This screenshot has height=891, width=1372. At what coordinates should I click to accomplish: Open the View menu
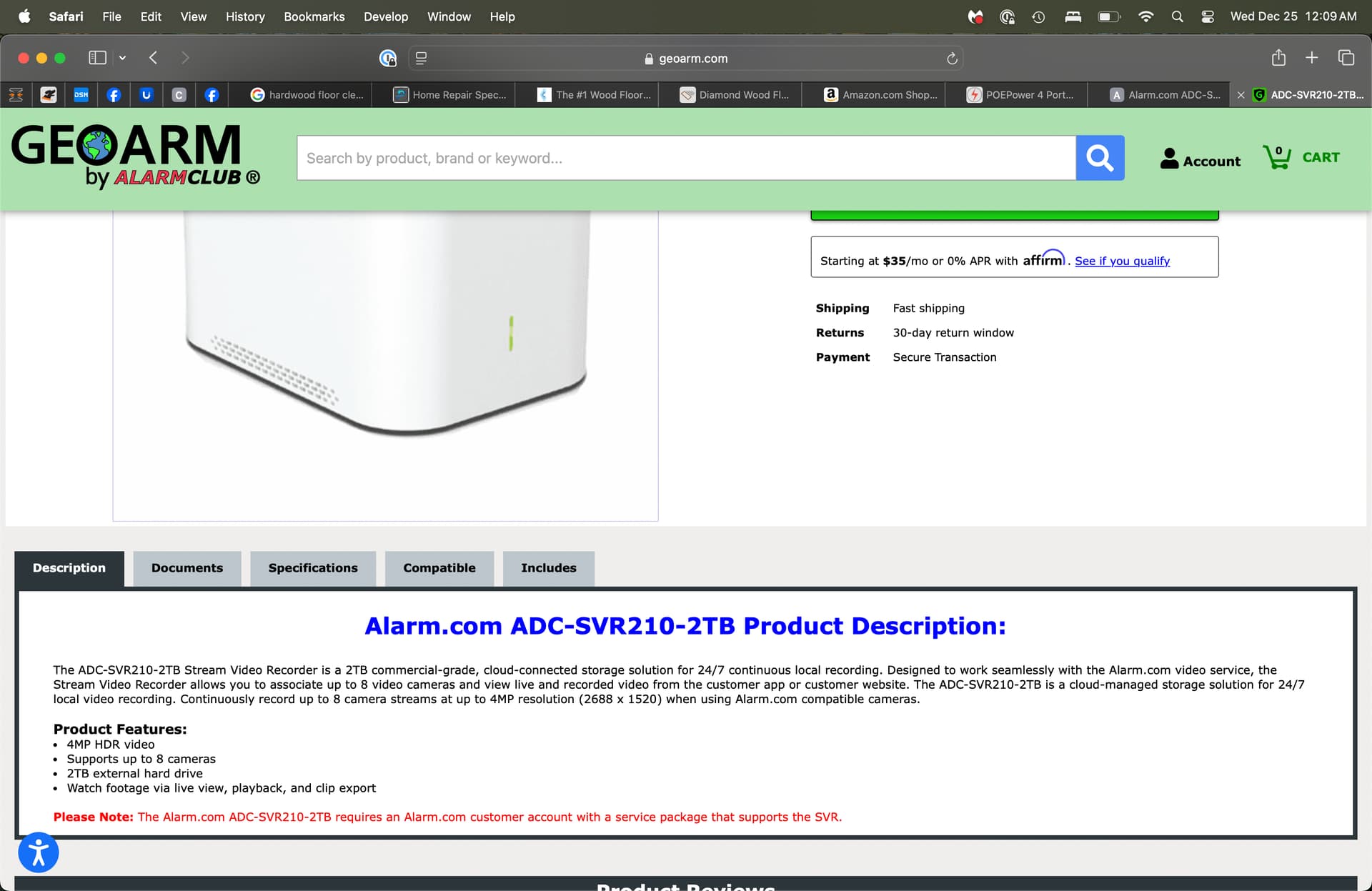pos(193,16)
